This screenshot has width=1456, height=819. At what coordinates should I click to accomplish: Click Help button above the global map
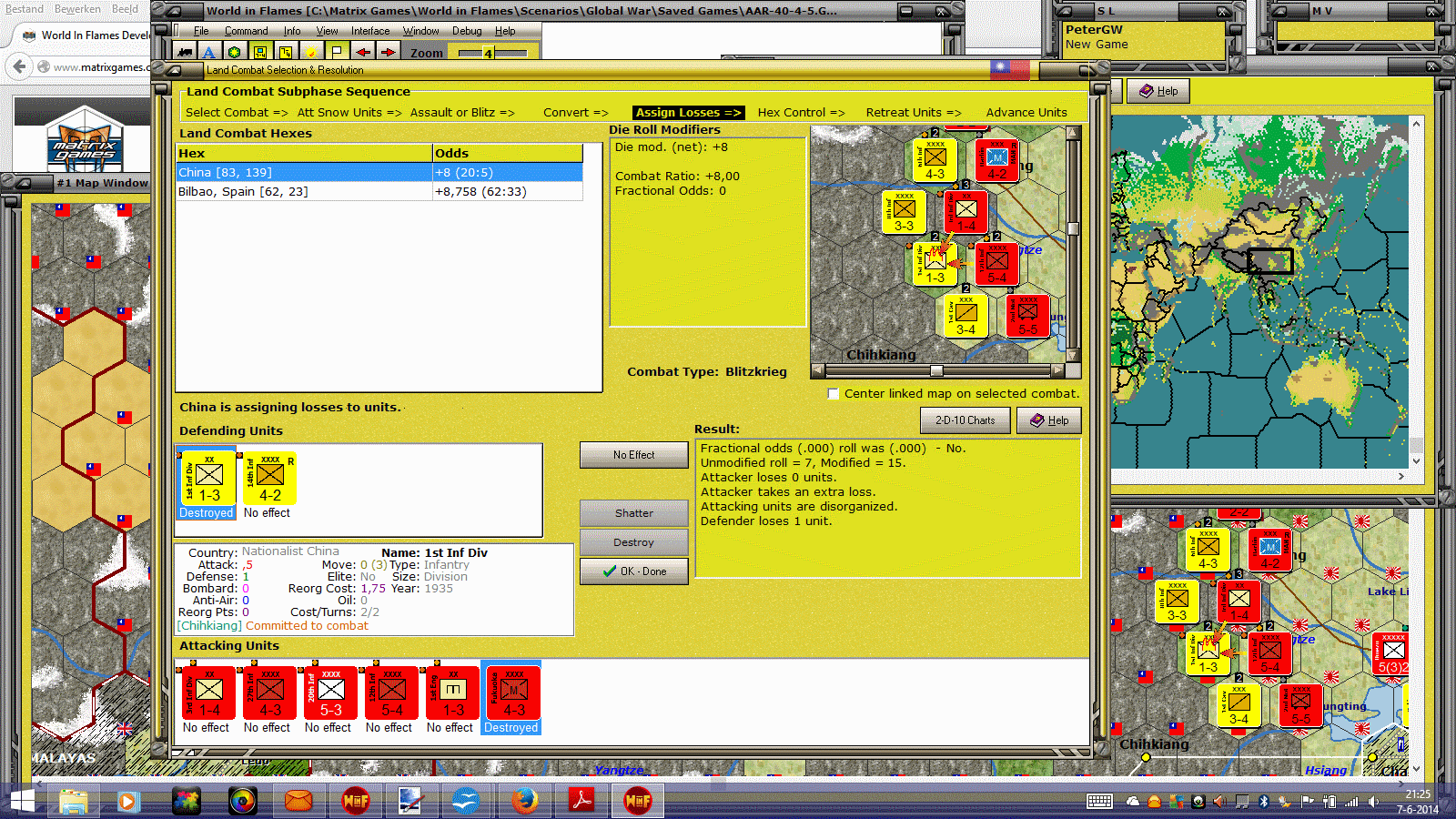[x=1158, y=91]
